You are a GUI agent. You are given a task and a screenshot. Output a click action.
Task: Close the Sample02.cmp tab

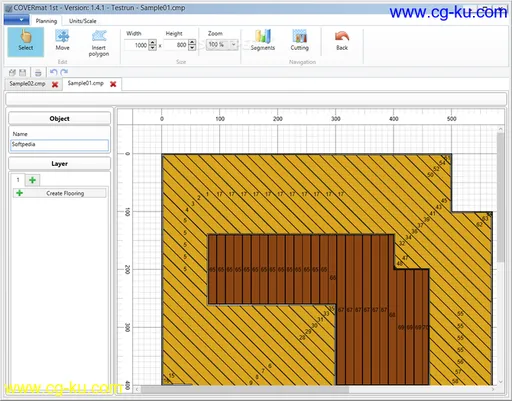(55, 84)
